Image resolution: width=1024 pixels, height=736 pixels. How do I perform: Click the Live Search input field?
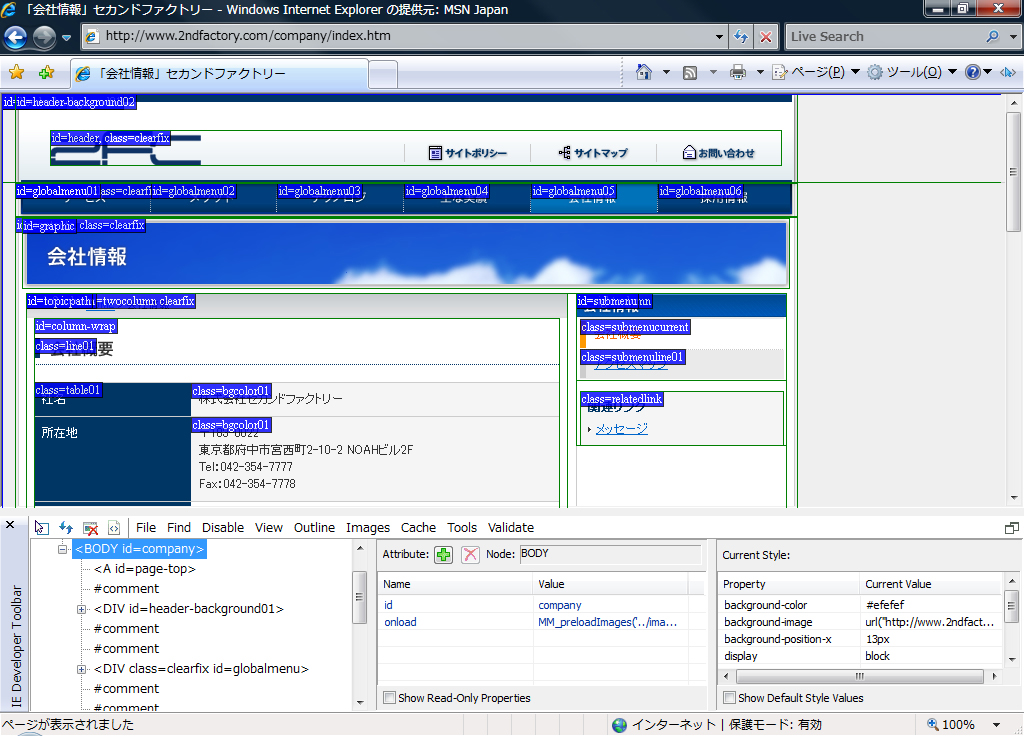[x=885, y=37]
